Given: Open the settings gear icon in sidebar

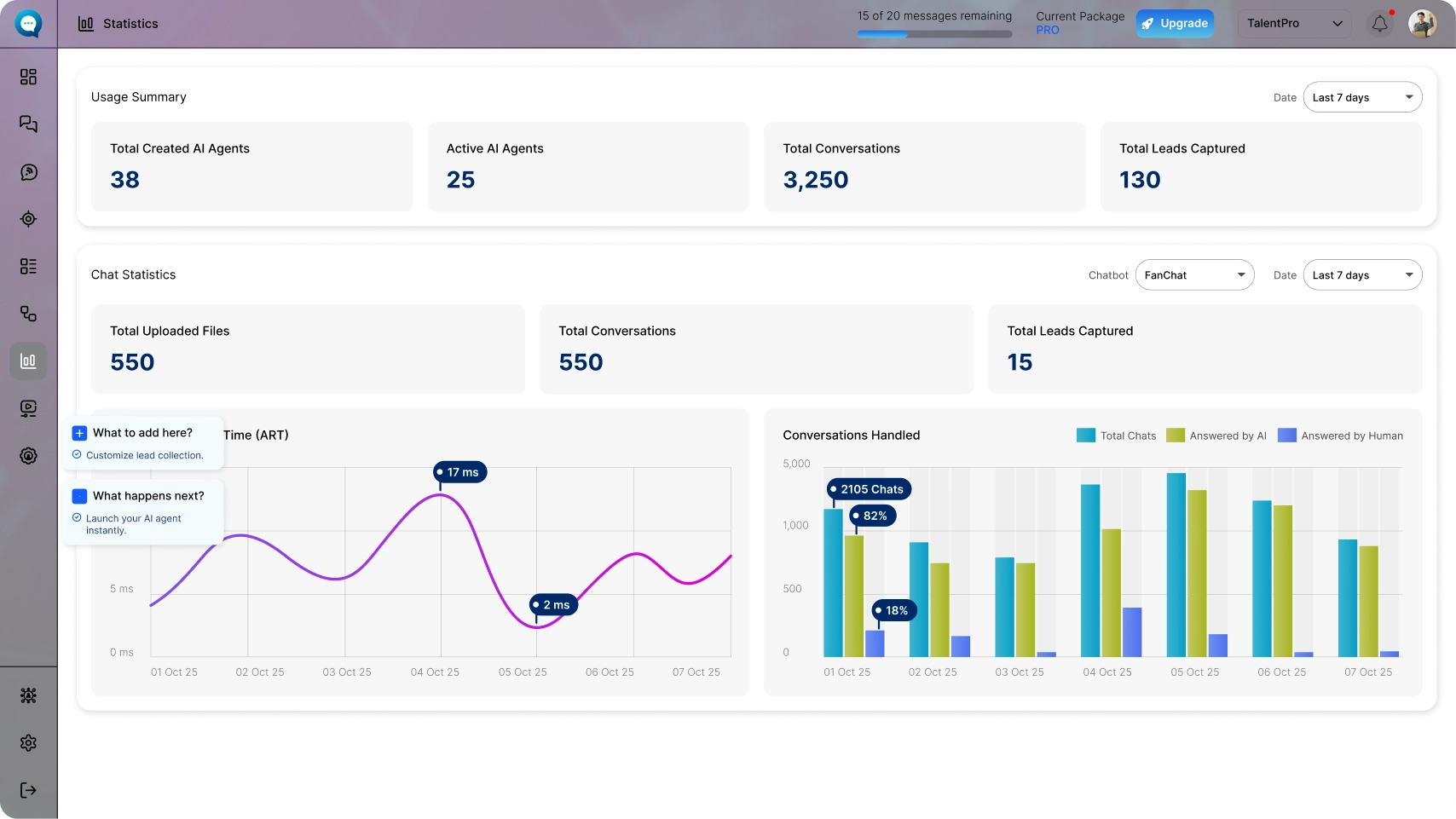Looking at the screenshot, I should pyautogui.click(x=28, y=743).
